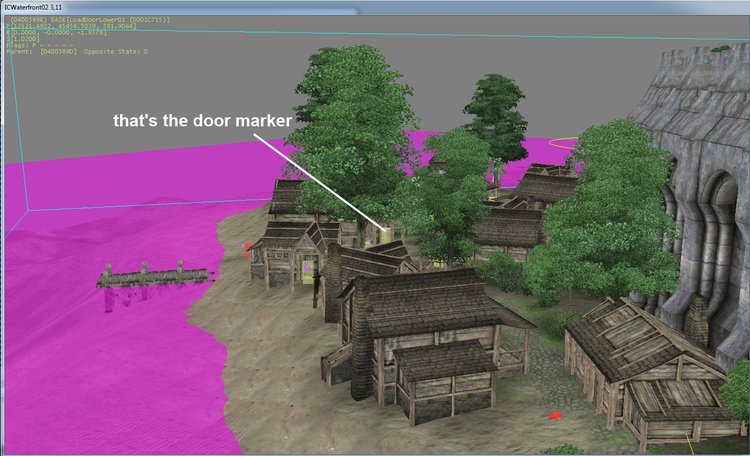The width and height of the screenshot is (750, 456).
Task: Click the ICWaterfront02 3,11 window title
Action: click(32, 7)
